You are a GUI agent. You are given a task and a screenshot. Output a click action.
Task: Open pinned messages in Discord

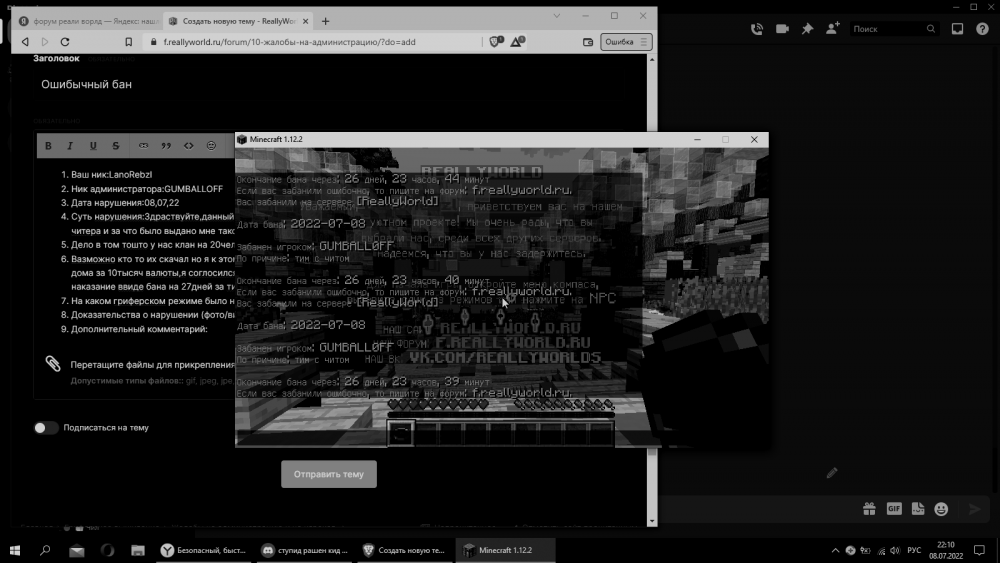pyautogui.click(x=807, y=29)
